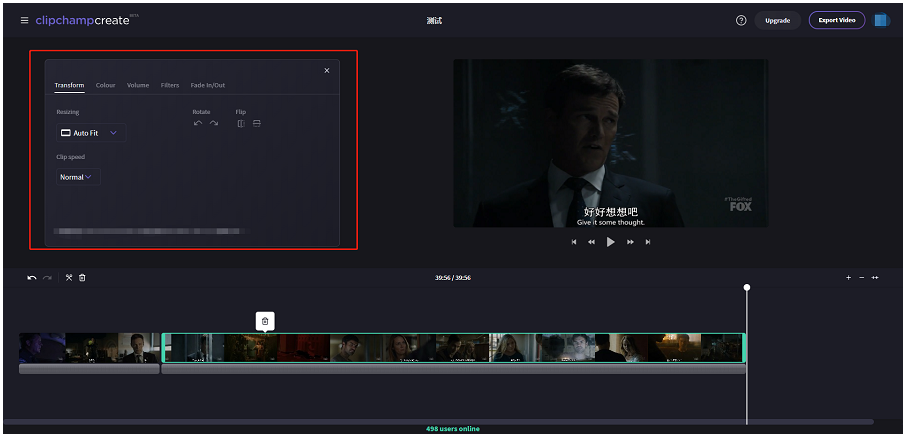Select the first short timeline clip

click(89, 348)
